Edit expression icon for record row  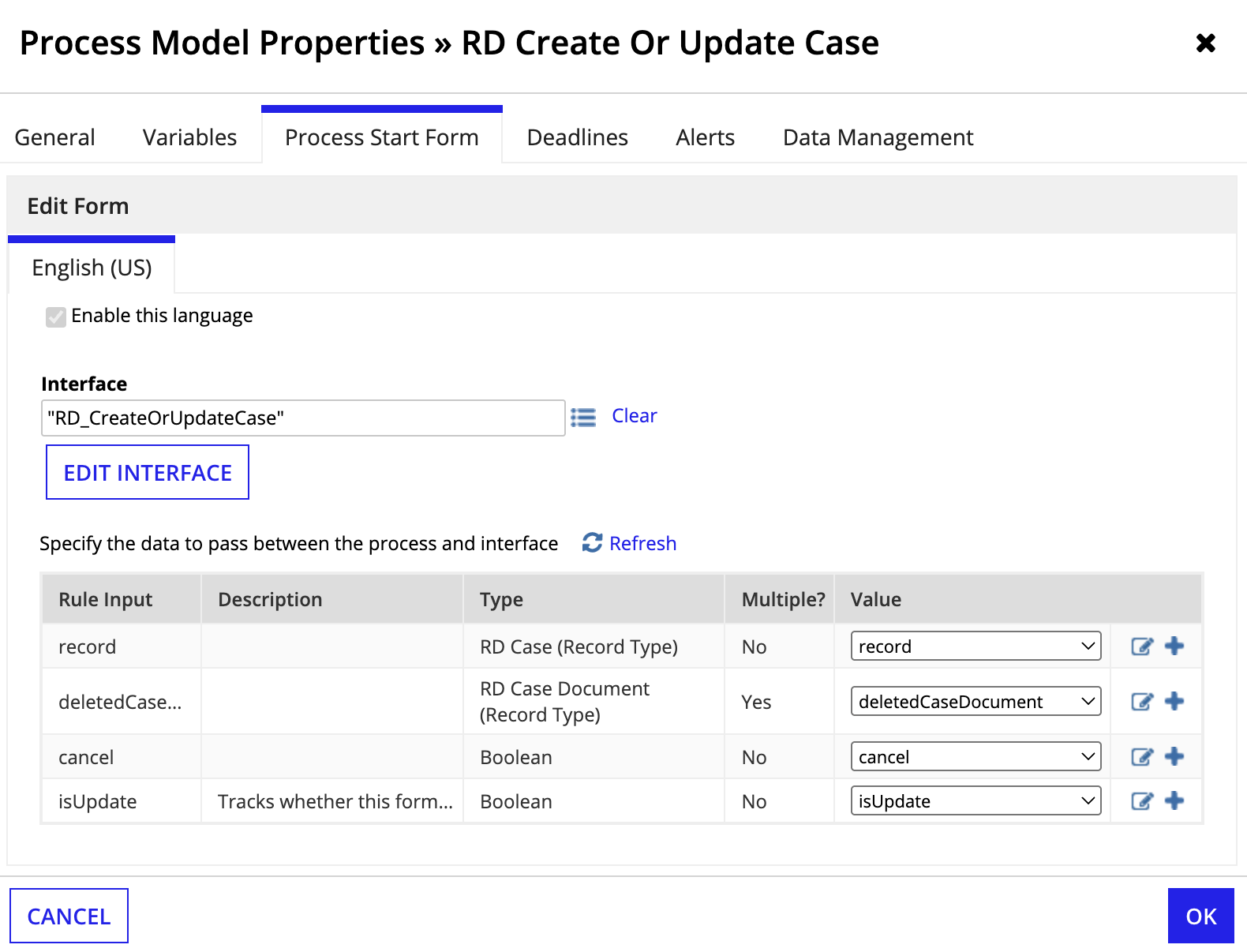tap(1142, 647)
